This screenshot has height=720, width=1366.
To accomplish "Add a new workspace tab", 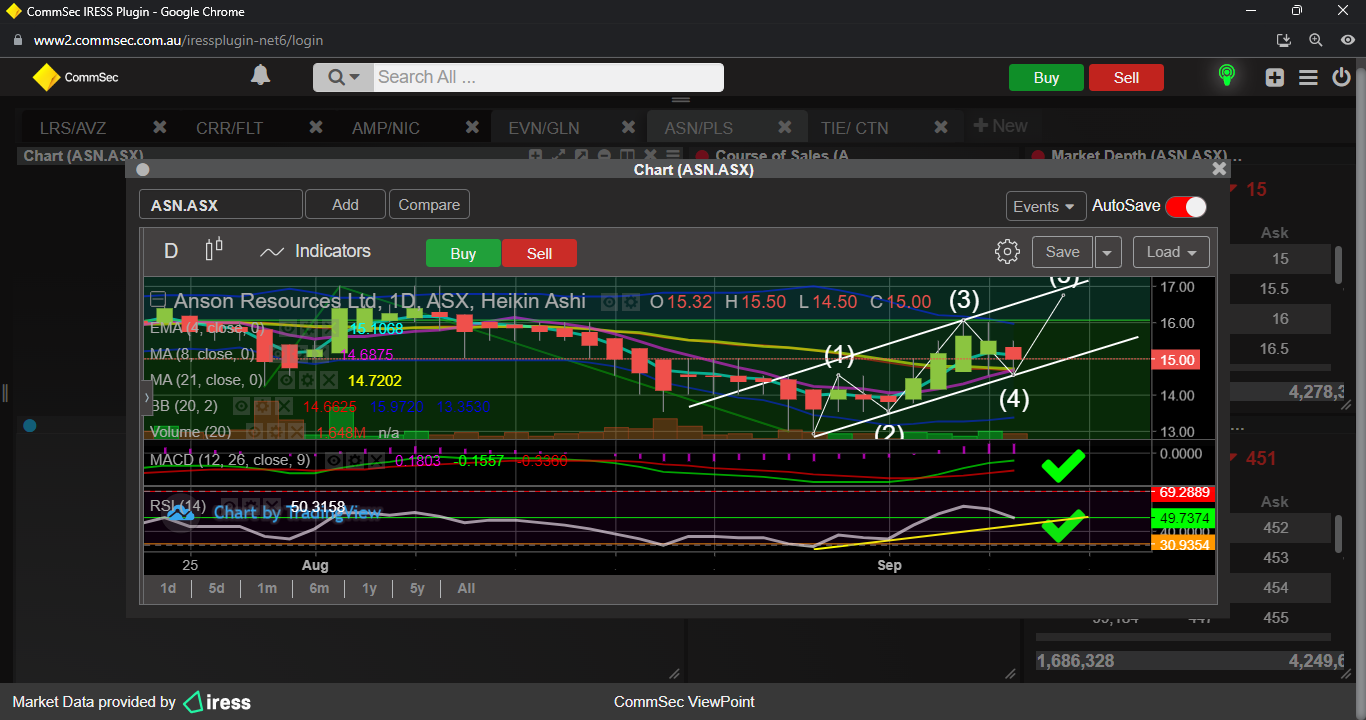I will 1000,126.
